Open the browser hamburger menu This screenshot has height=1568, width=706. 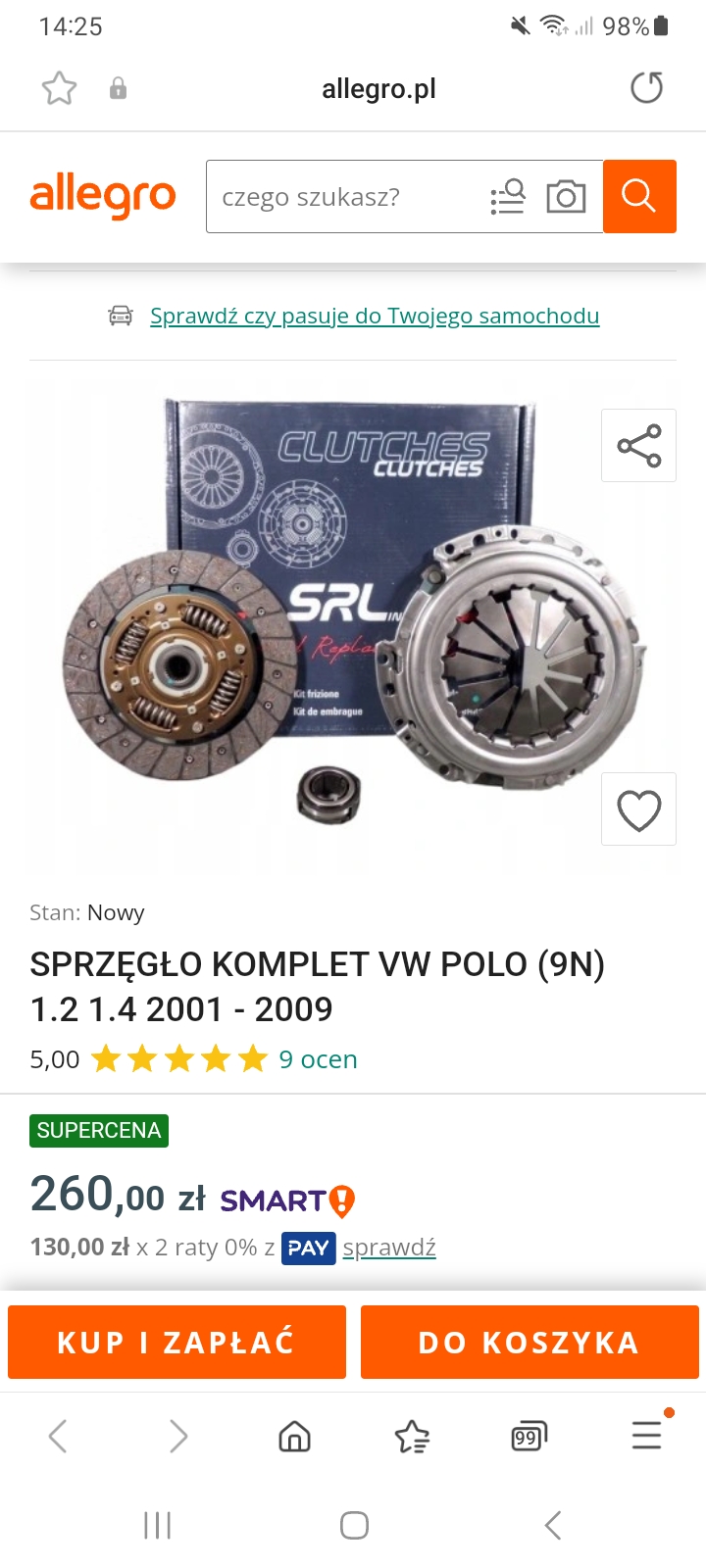click(x=647, y=1435)
